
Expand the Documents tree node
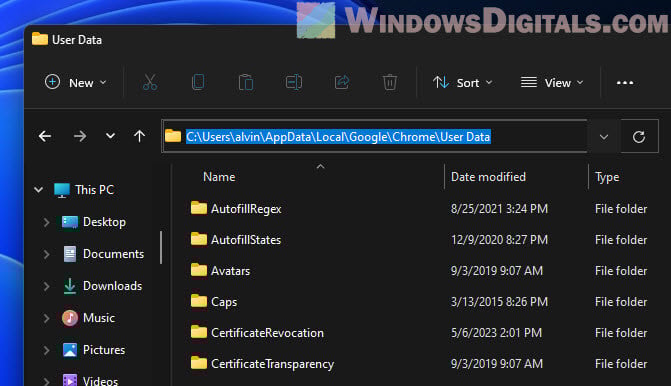click(46, 254)
